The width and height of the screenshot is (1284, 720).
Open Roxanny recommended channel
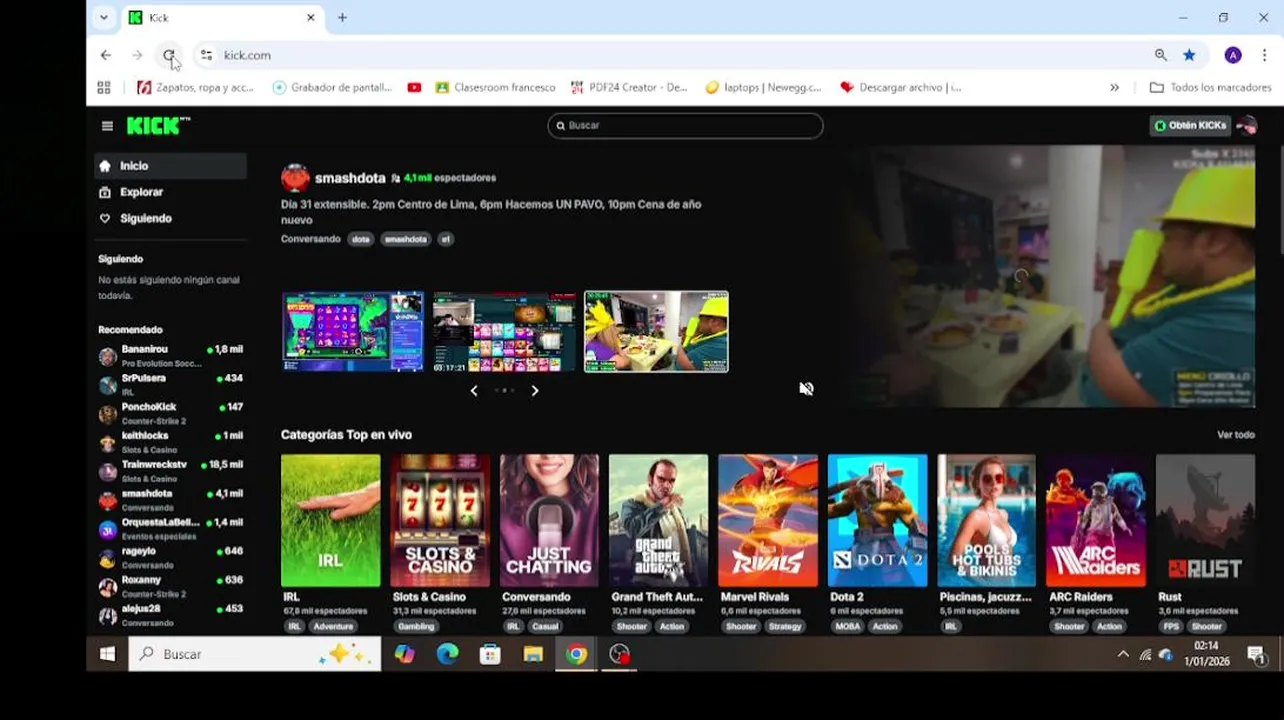point(170,586)
